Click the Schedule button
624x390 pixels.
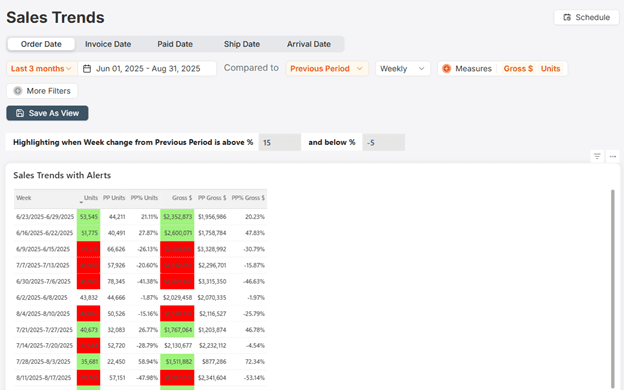[x=586, y=18]
